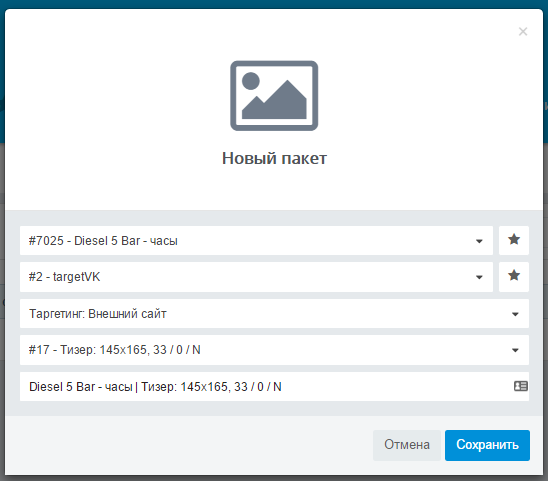Open the #17 Тизер dropdown arrow
Image resolution: width=548 pixels, height=481 pixels.
click(x=515, y=350)
